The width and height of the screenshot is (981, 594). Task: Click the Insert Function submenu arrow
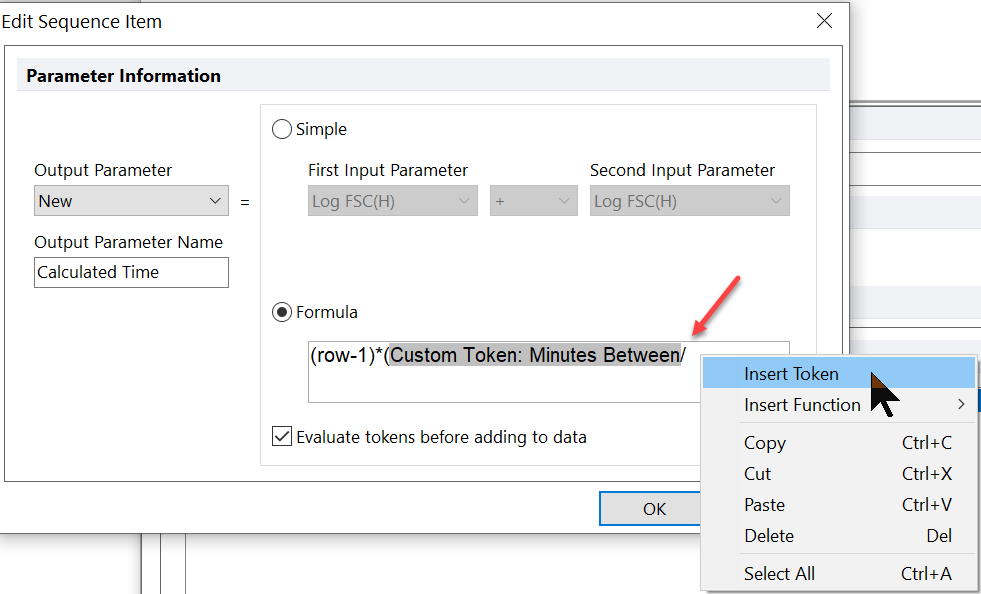coord(961,405)
